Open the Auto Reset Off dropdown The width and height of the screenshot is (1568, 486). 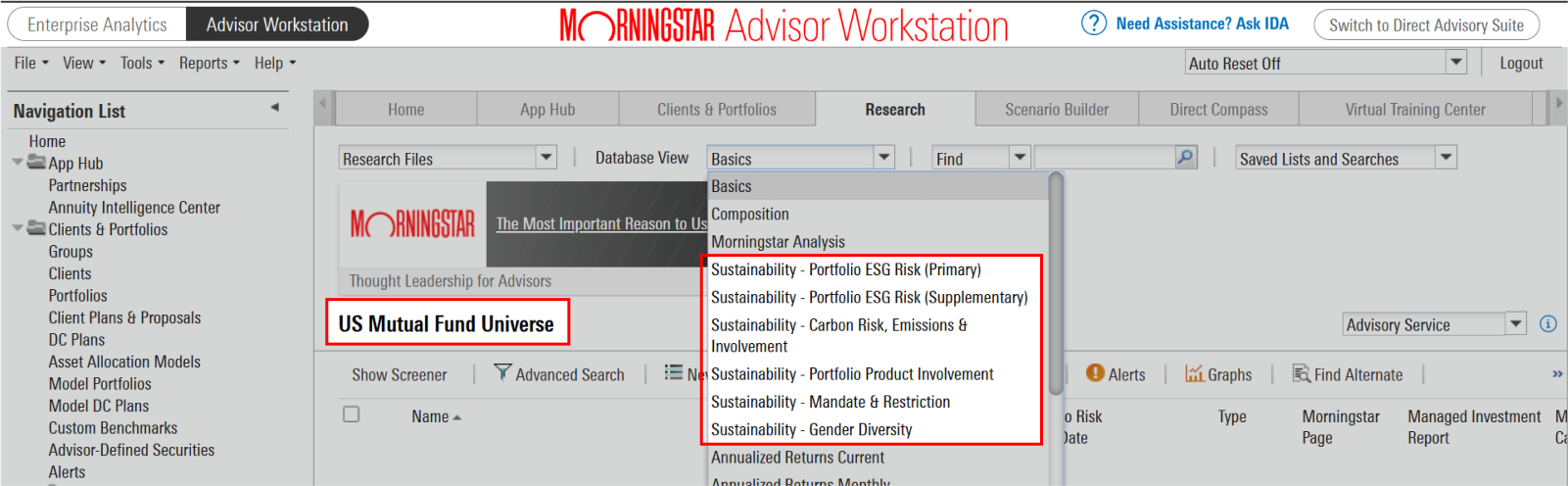1456,63
